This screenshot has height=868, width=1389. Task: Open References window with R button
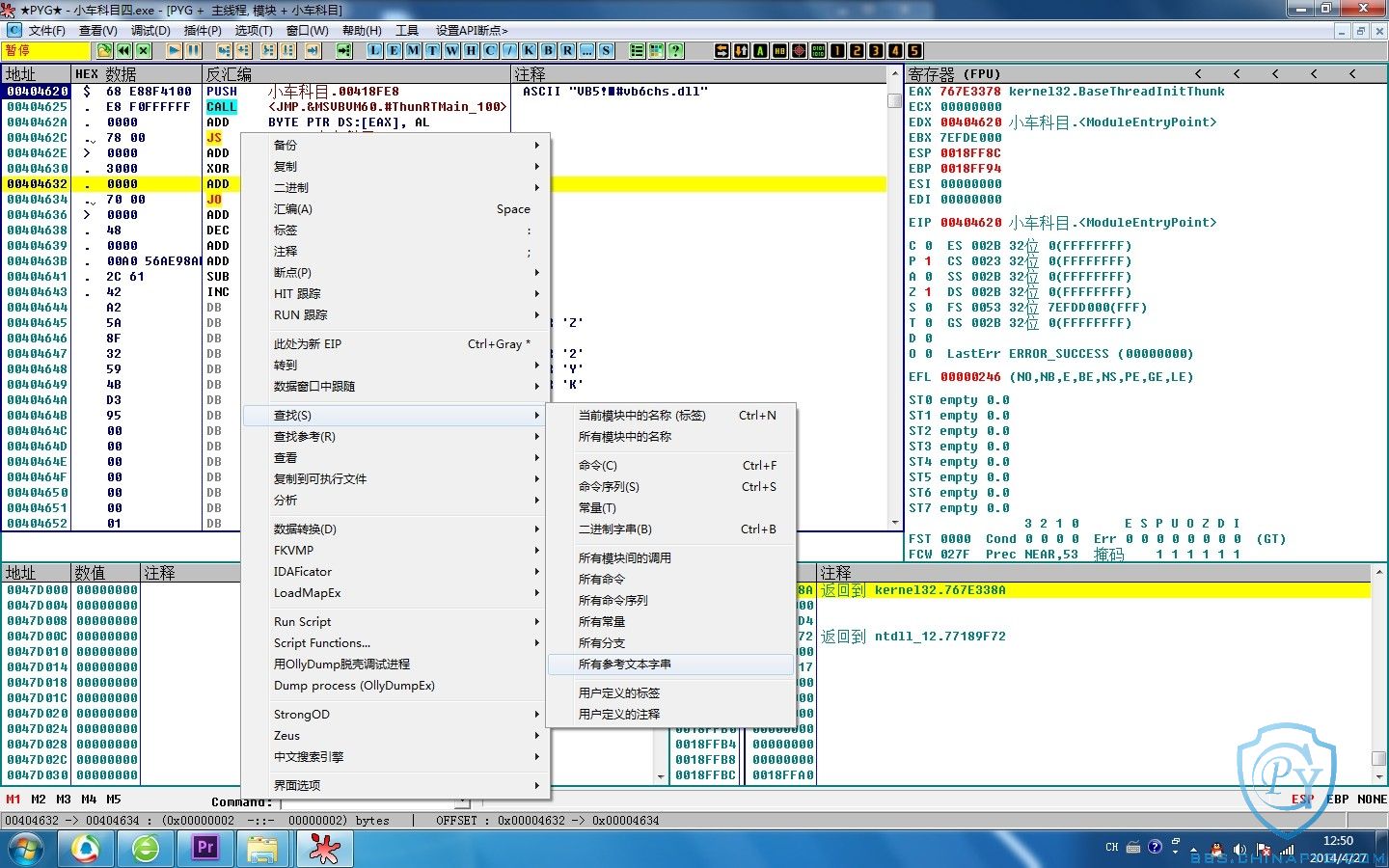pos(567,50)
